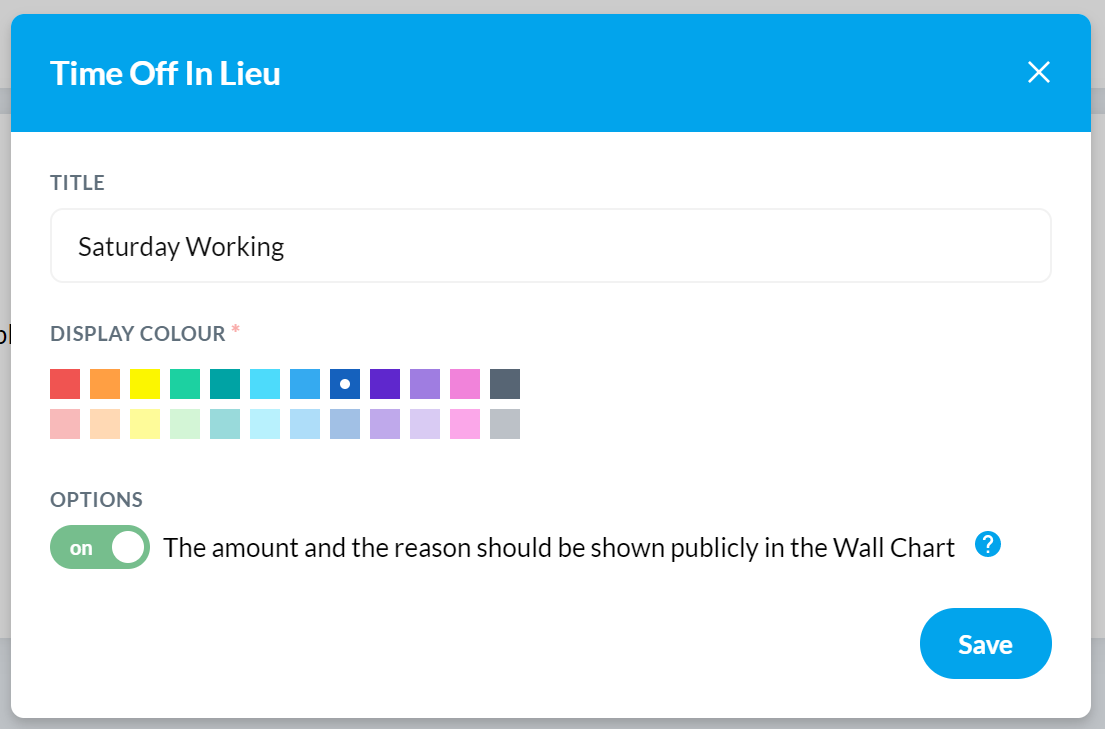The height and width of the screenshot is (729, 1105).
Task: Close the Time Off In Lieu dialog
Action: (x=1038, y=72)
